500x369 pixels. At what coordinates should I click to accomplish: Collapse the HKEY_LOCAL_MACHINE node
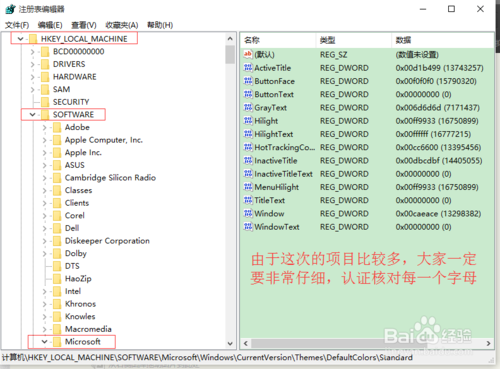point(20,39)
